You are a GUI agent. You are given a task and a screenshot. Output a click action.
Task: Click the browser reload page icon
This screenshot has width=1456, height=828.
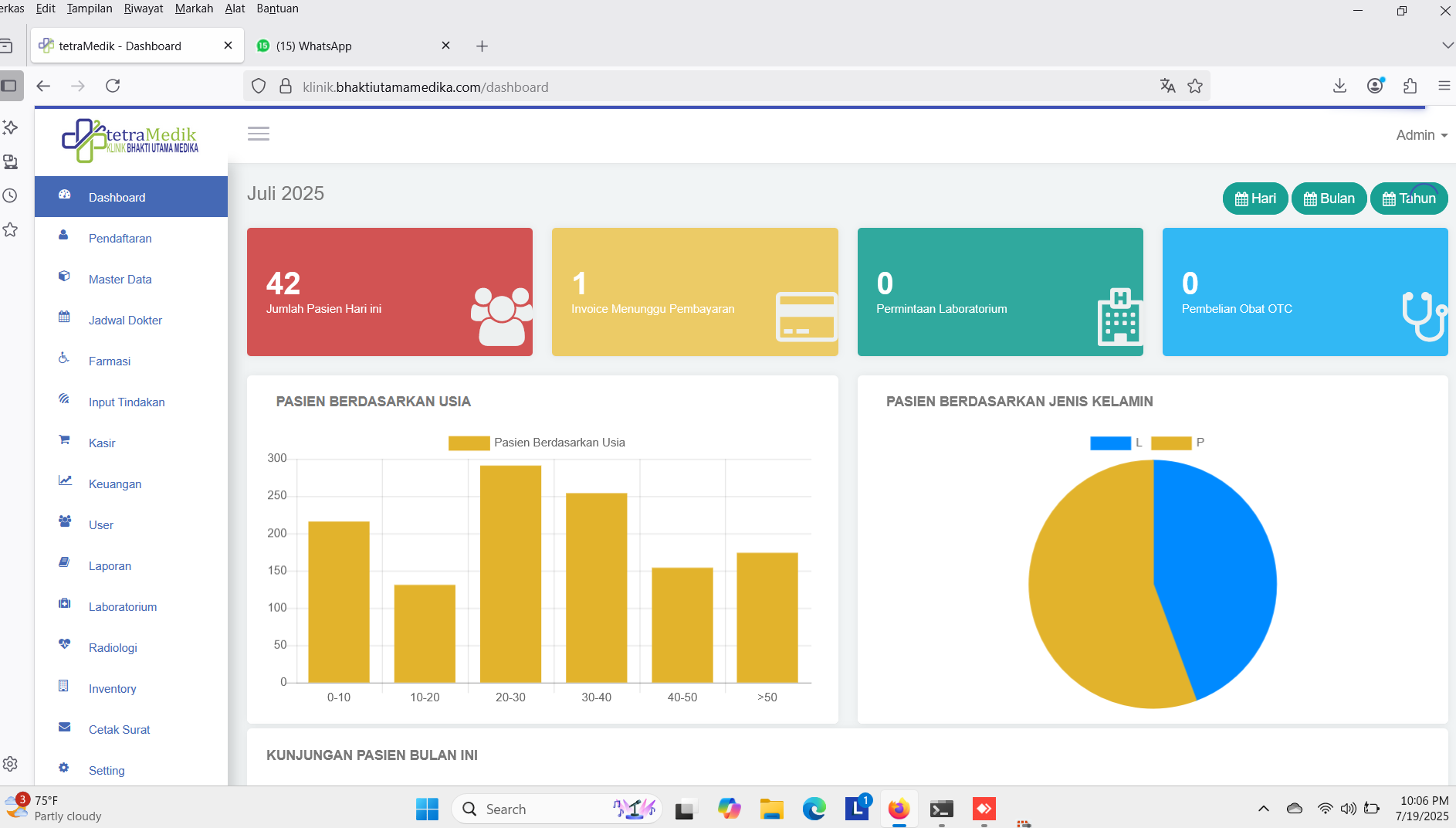113,86
